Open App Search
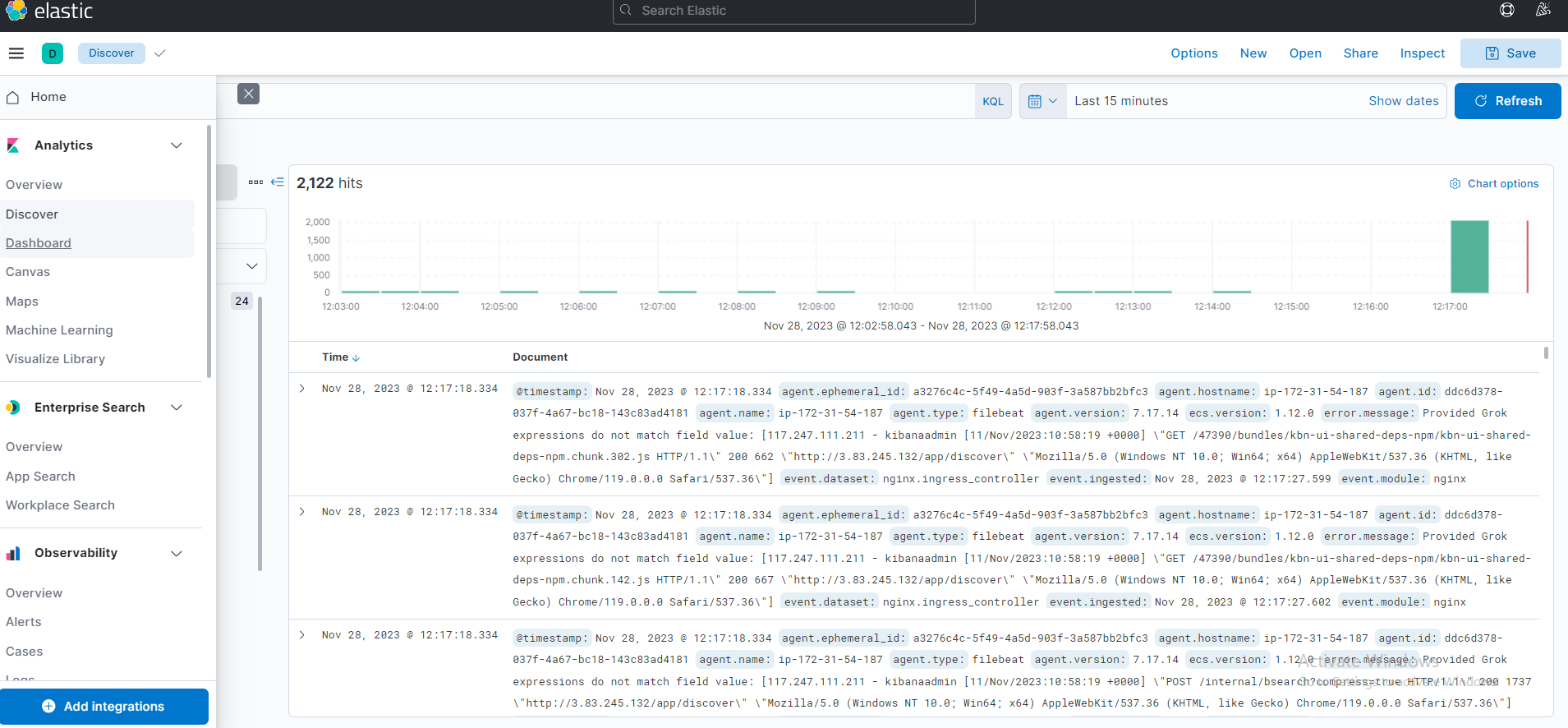The height and width of the screenshot is (728, 1568). click(40, 477)
